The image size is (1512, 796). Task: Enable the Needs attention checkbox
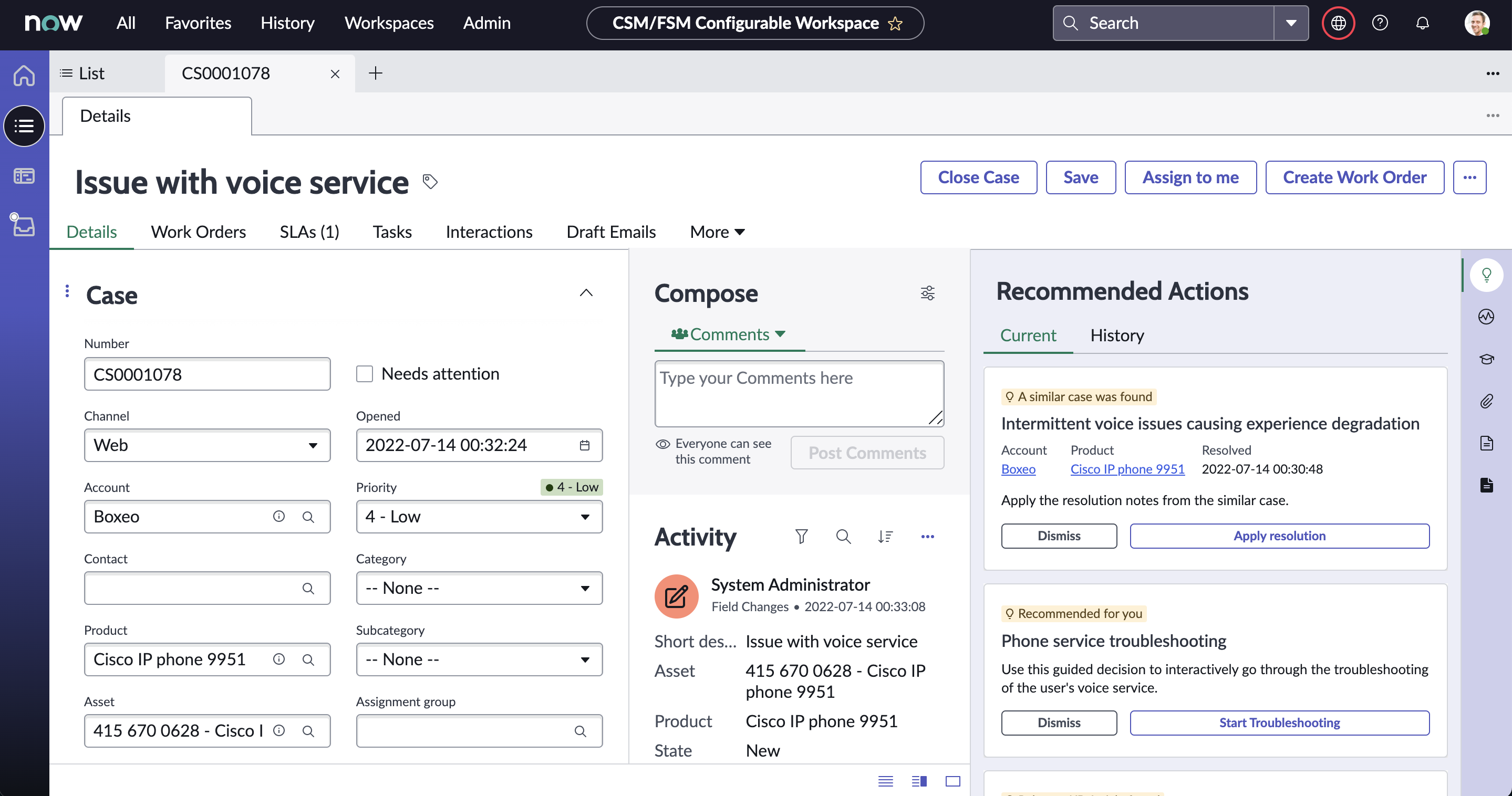[365, 374]
